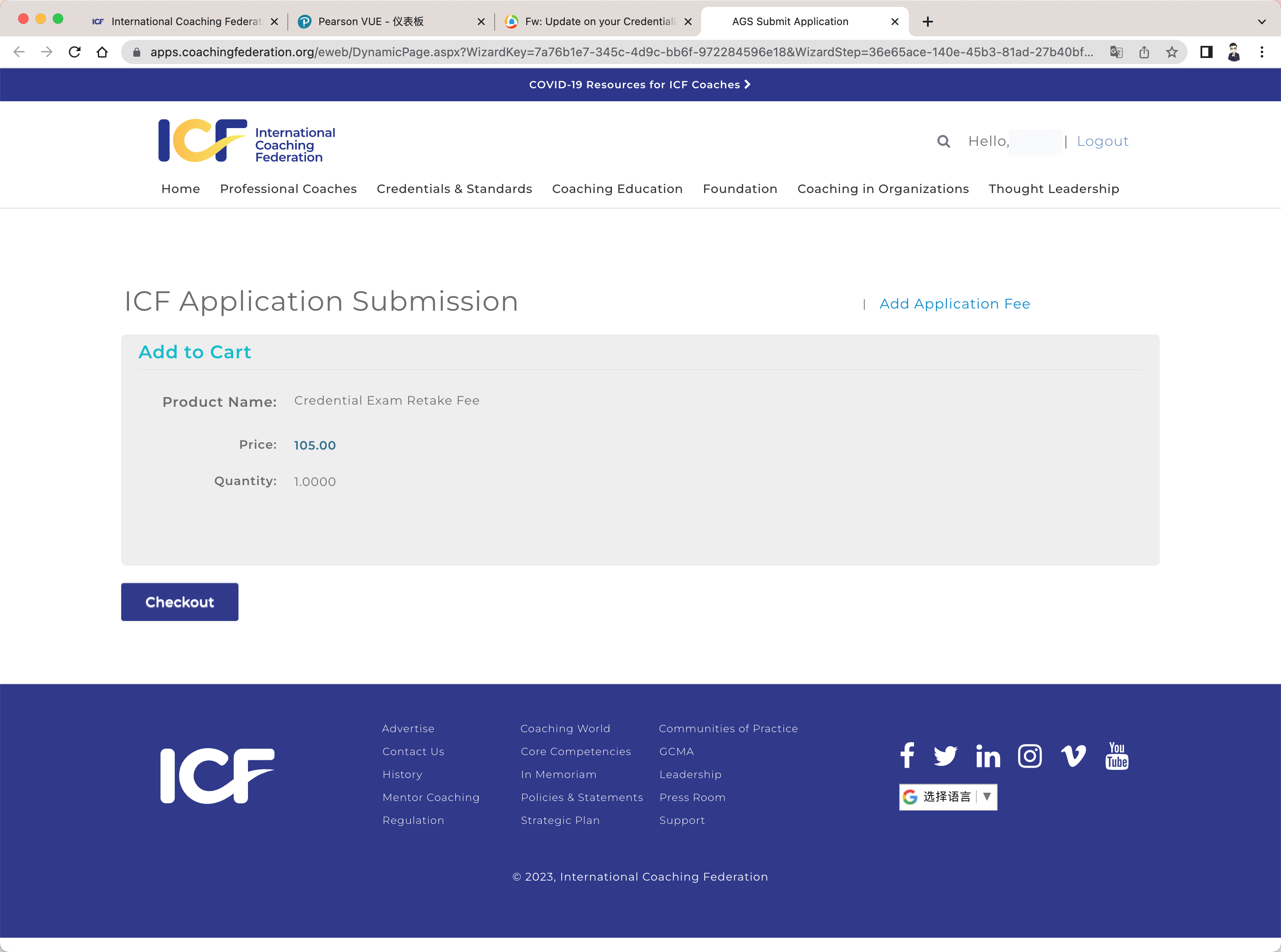Open ICF YouTube icon in footer

1117,756
